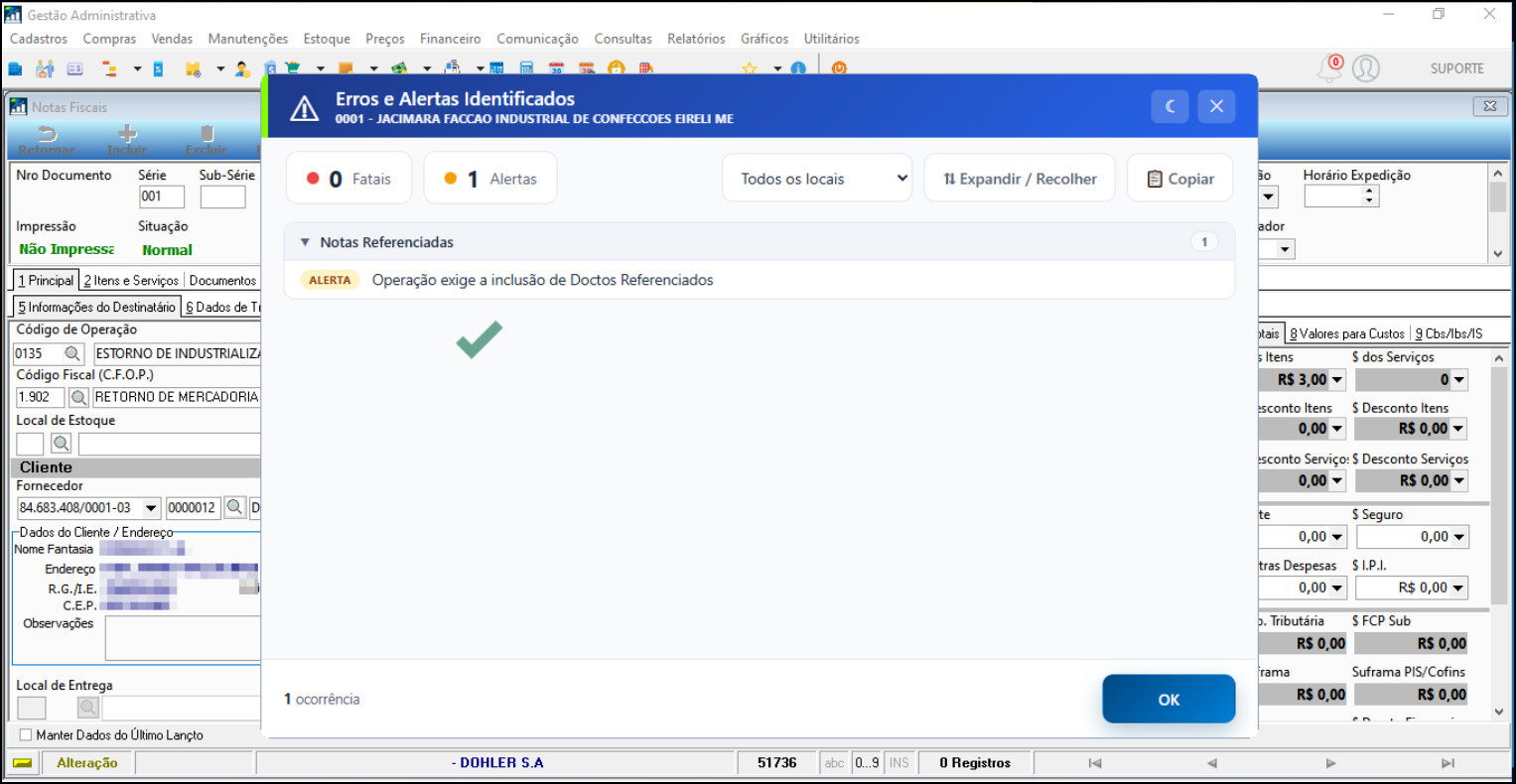Open the blue info icon in toolbar
Viewport: 1516px width, 784px height.
click(798, 68)
